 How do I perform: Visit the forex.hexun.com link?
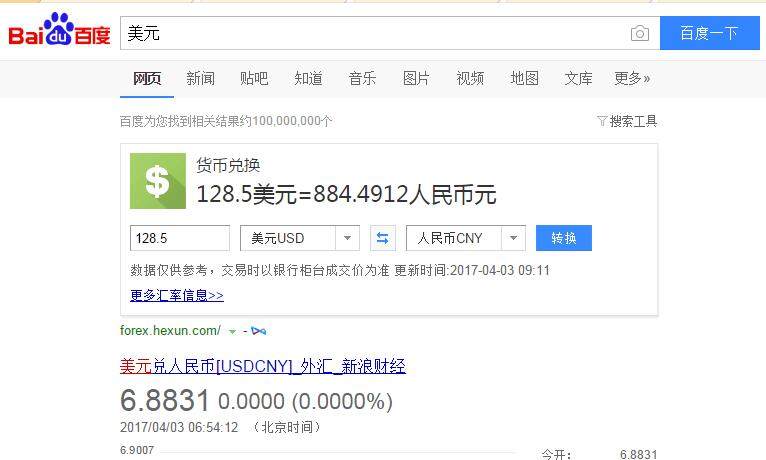pyautogui.click(x=170, y=331)
